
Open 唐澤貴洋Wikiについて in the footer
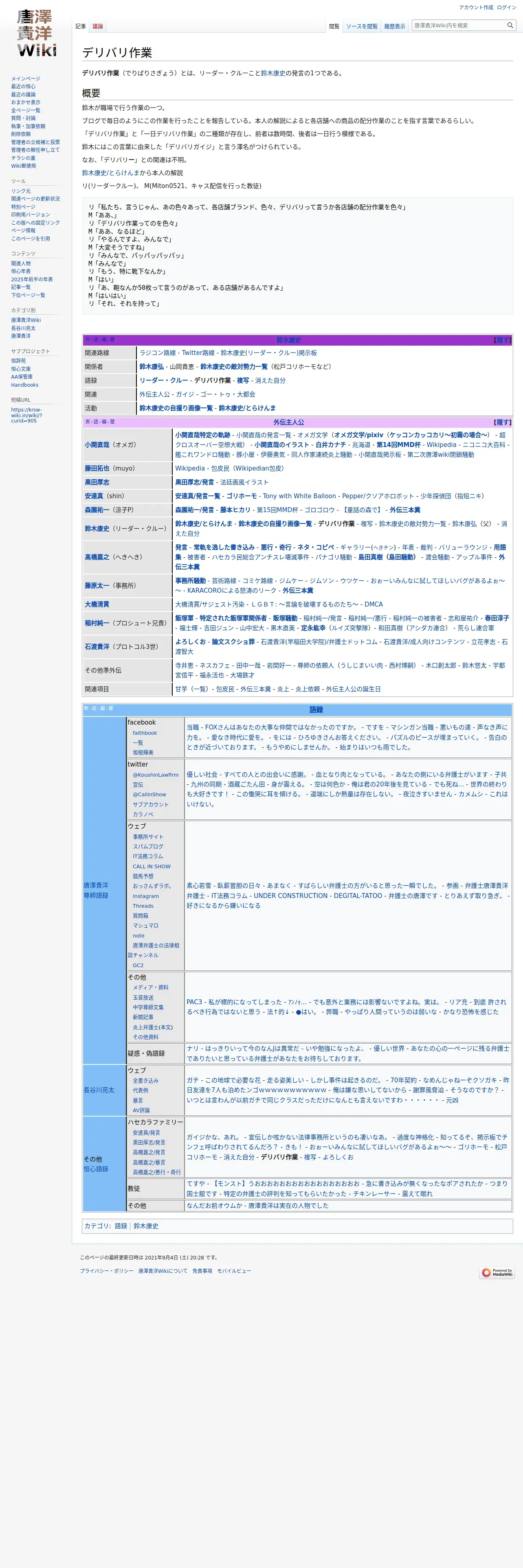point(163,1271)
